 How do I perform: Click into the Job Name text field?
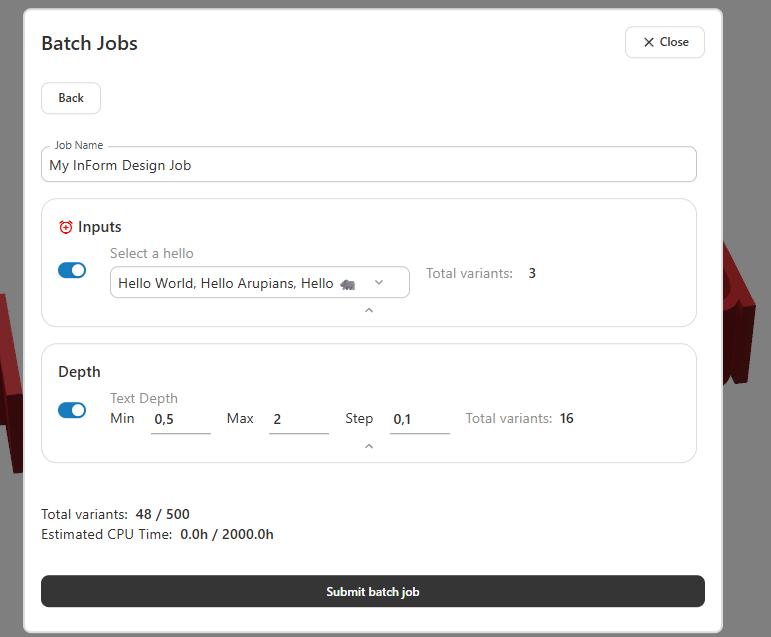pyautogui.click(x=368, y=165)
